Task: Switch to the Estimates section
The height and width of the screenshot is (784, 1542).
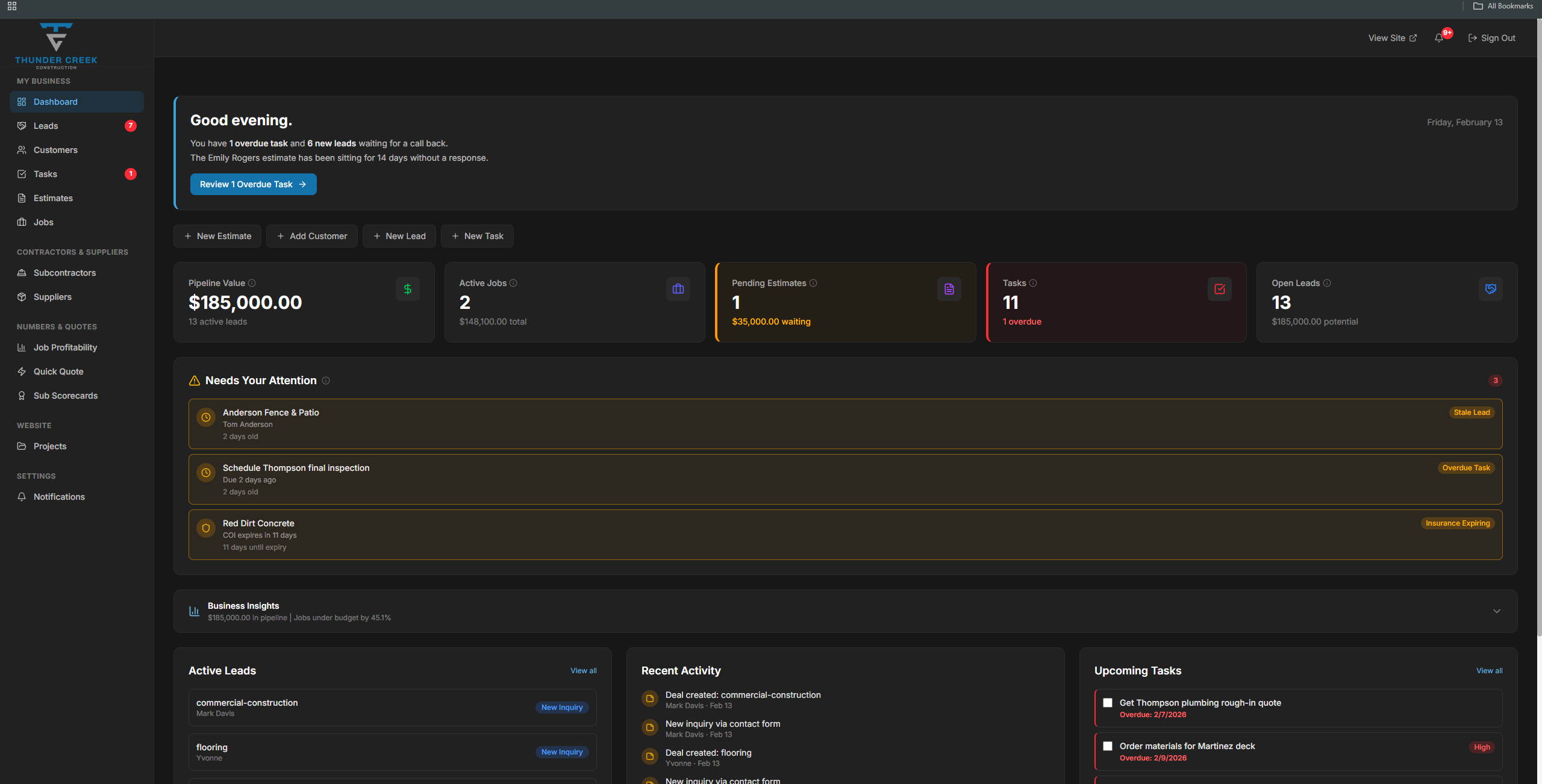Action: coord(53,198)
